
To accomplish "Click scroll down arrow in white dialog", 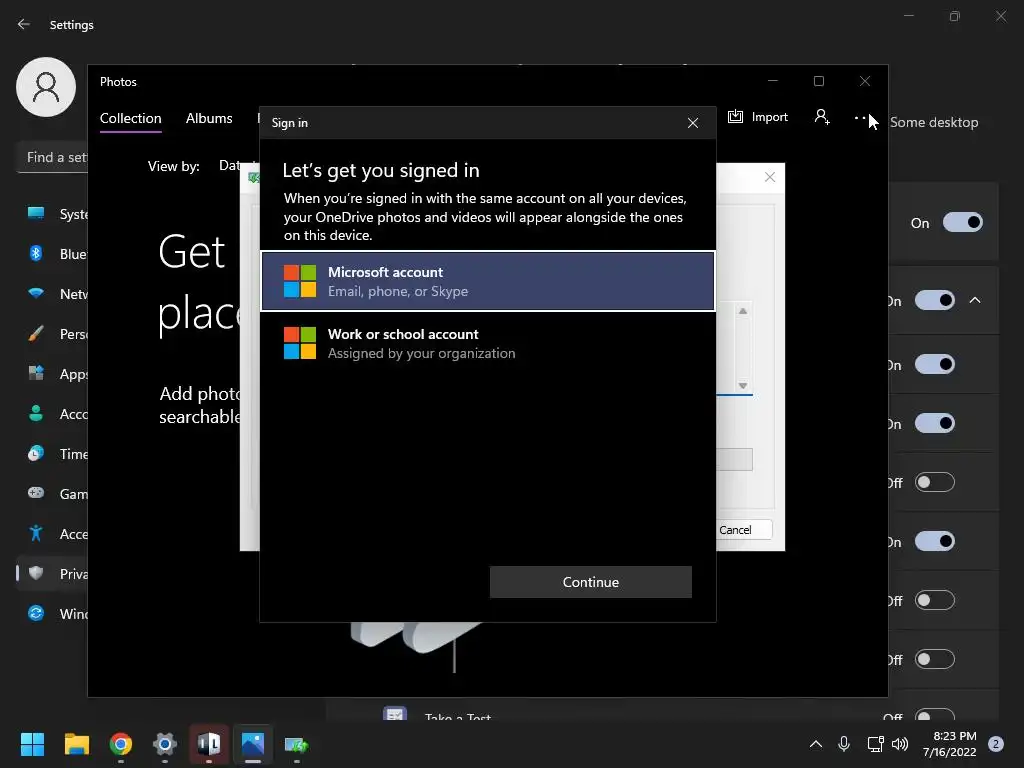I will [743, 385].
